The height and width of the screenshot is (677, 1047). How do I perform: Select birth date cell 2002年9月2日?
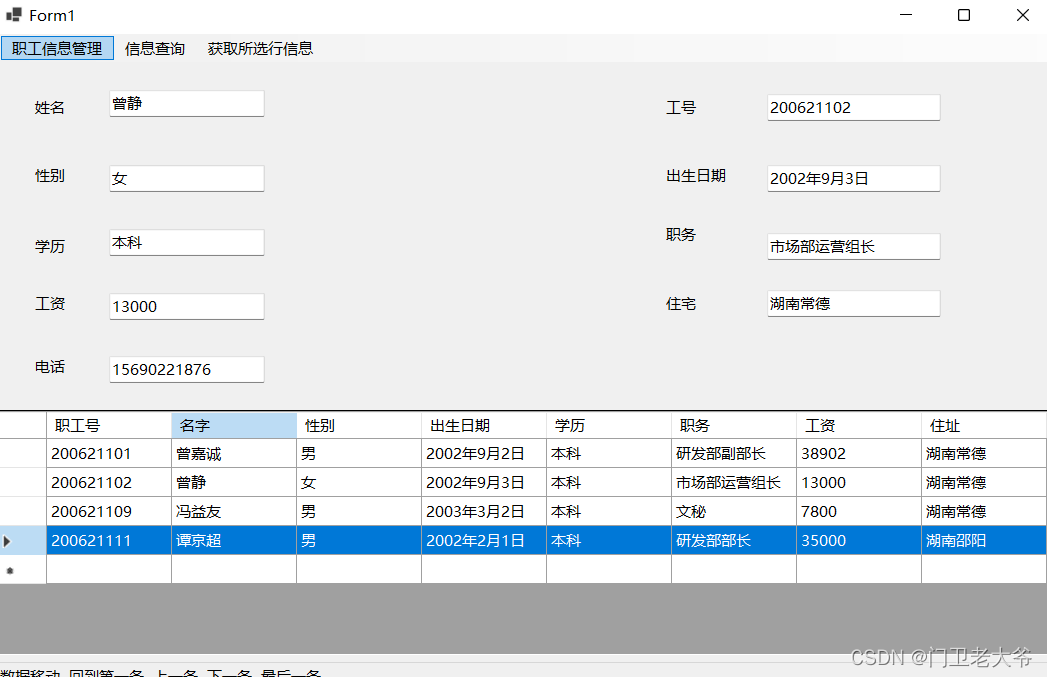pos(483,453)
